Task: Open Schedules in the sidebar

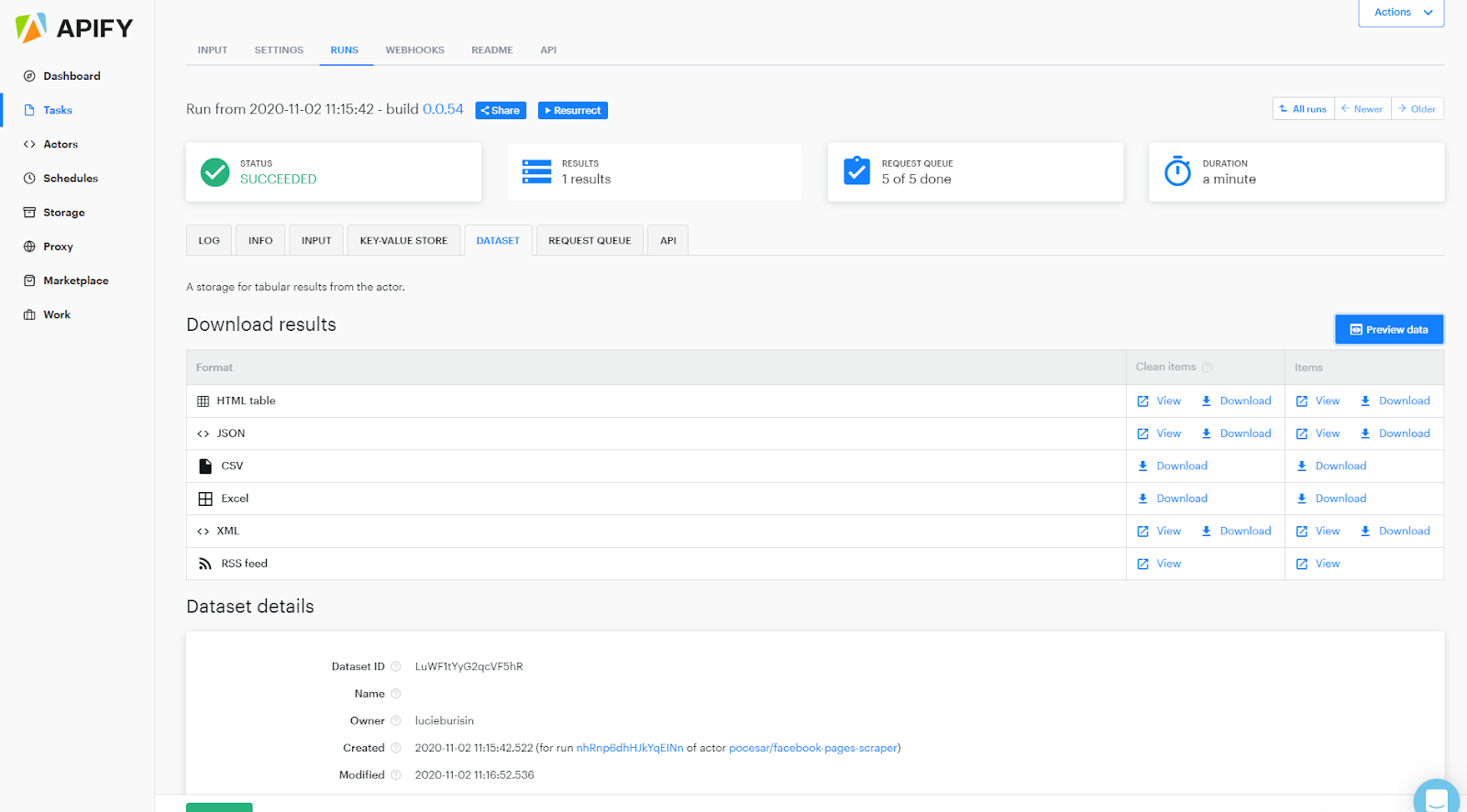Action: 71,178
